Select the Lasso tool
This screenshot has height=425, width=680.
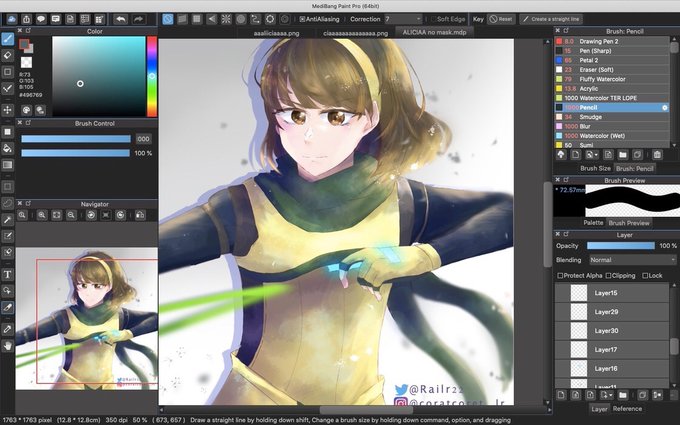pyautogui.click(x=7, y=203)
